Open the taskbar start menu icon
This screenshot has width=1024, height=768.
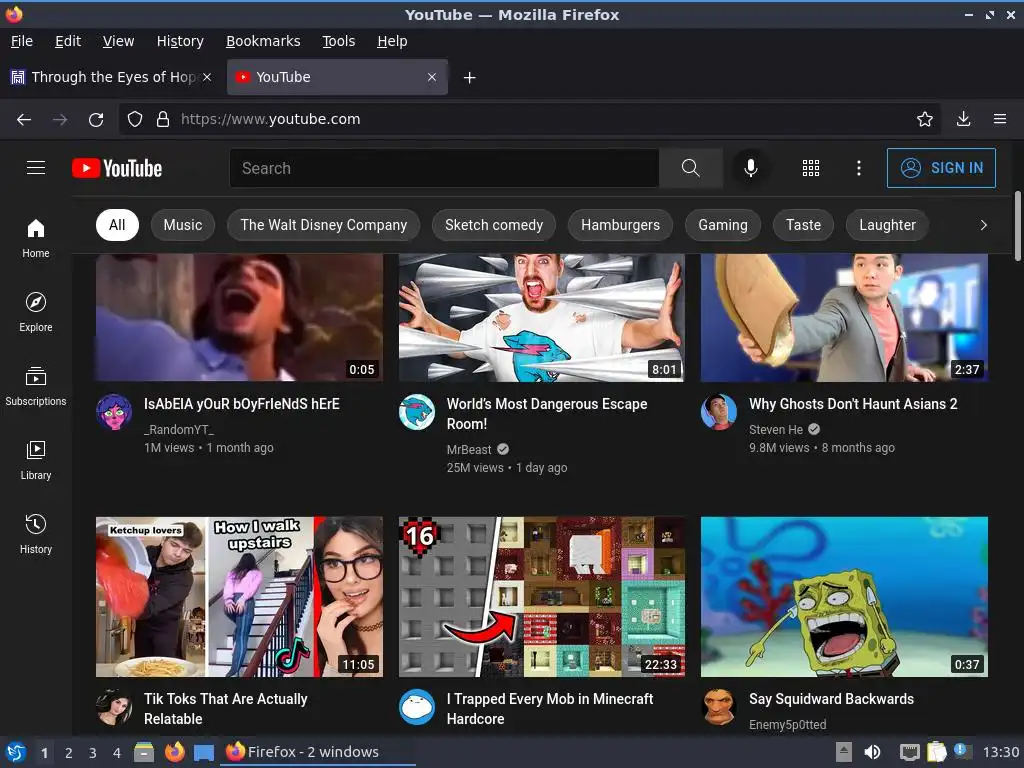click(16, 752)
